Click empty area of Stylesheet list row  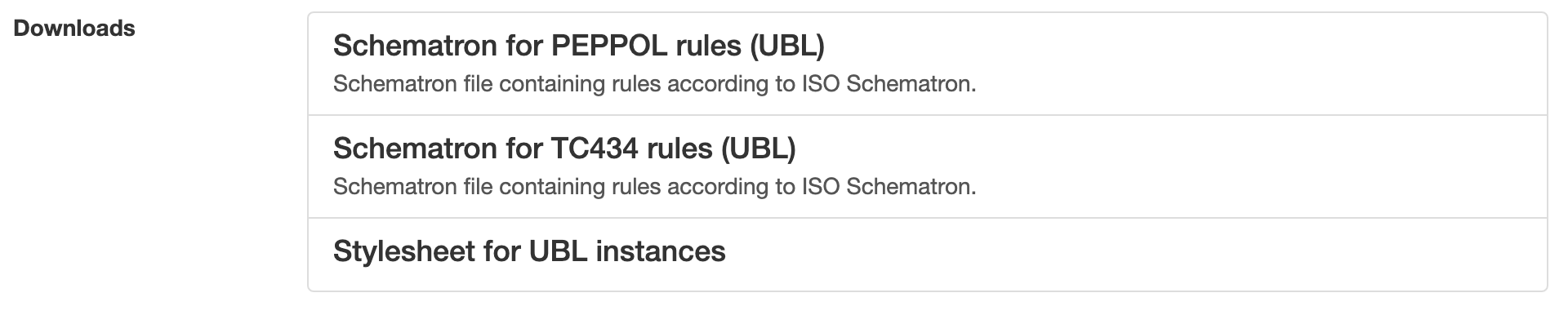[x=1143, y=254]
